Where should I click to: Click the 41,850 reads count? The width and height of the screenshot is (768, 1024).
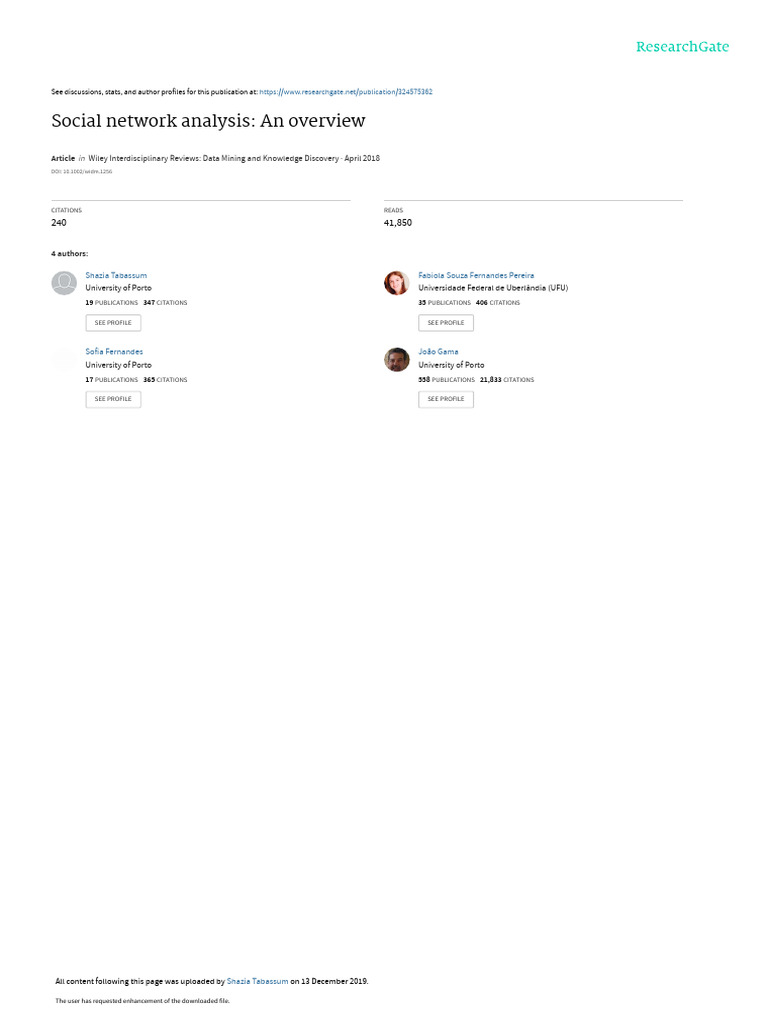(398, 223)
